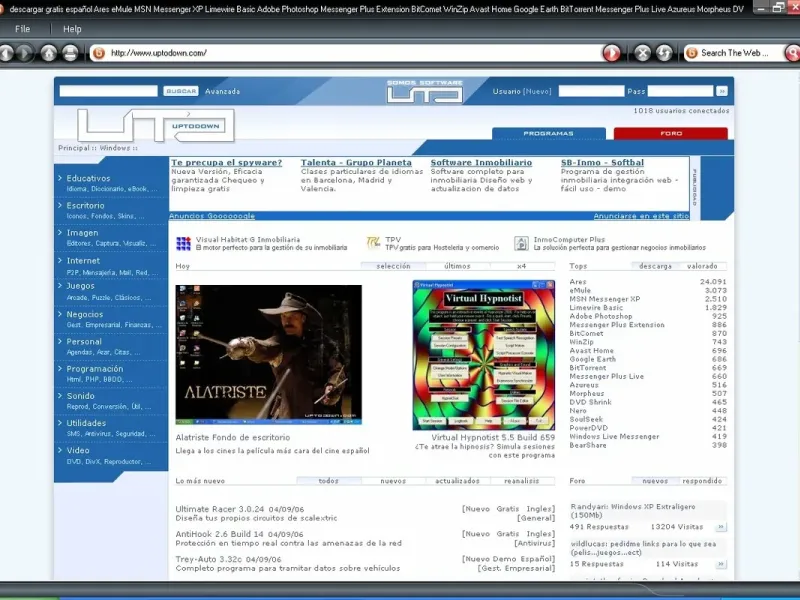The image size is (800, 600).
Task: Open the Alatriste wallpaper thumbnail
Action: click(268, 355)
